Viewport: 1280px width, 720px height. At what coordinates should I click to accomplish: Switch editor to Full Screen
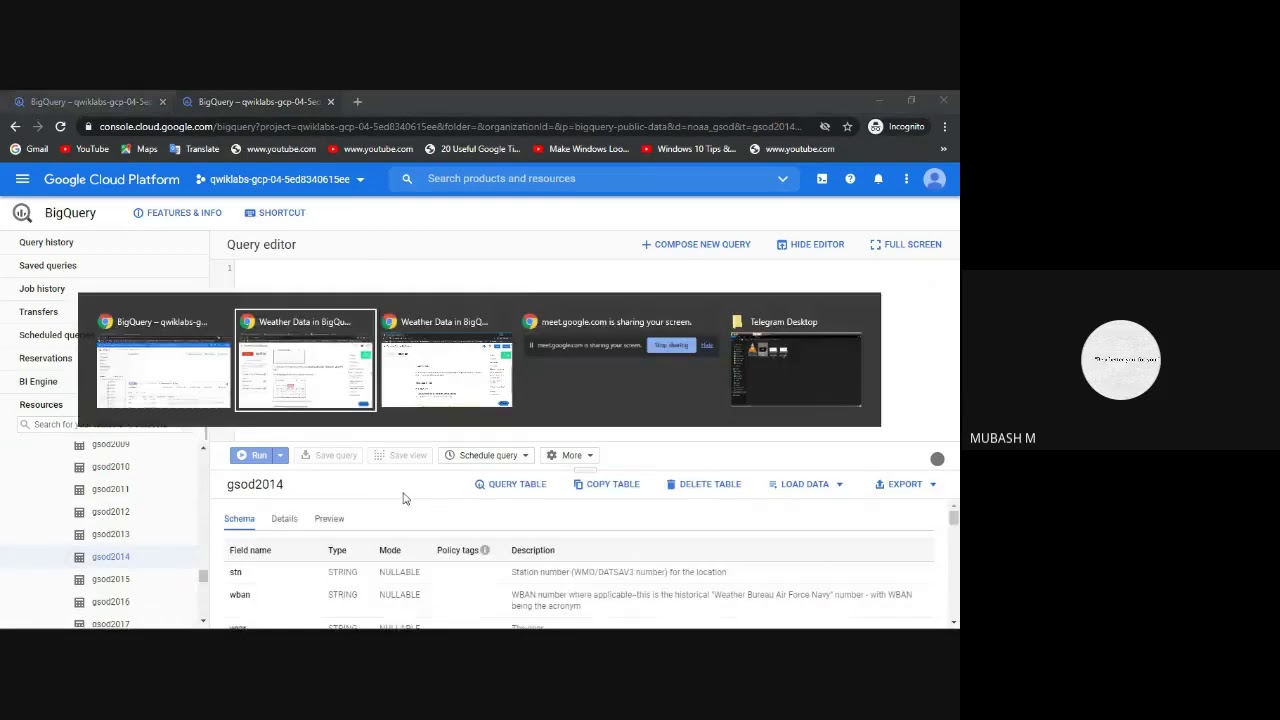click(905, 244)
